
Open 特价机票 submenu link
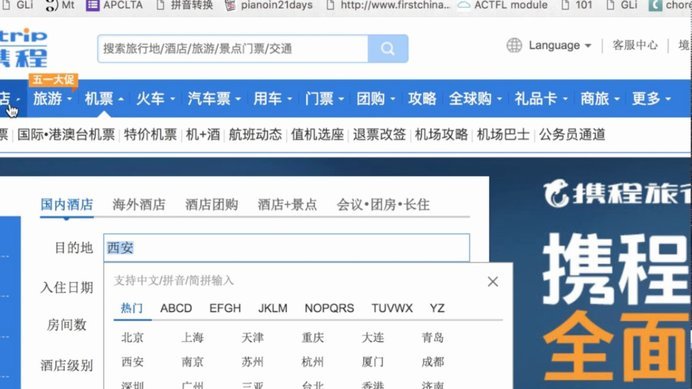(x=150, y=135)
